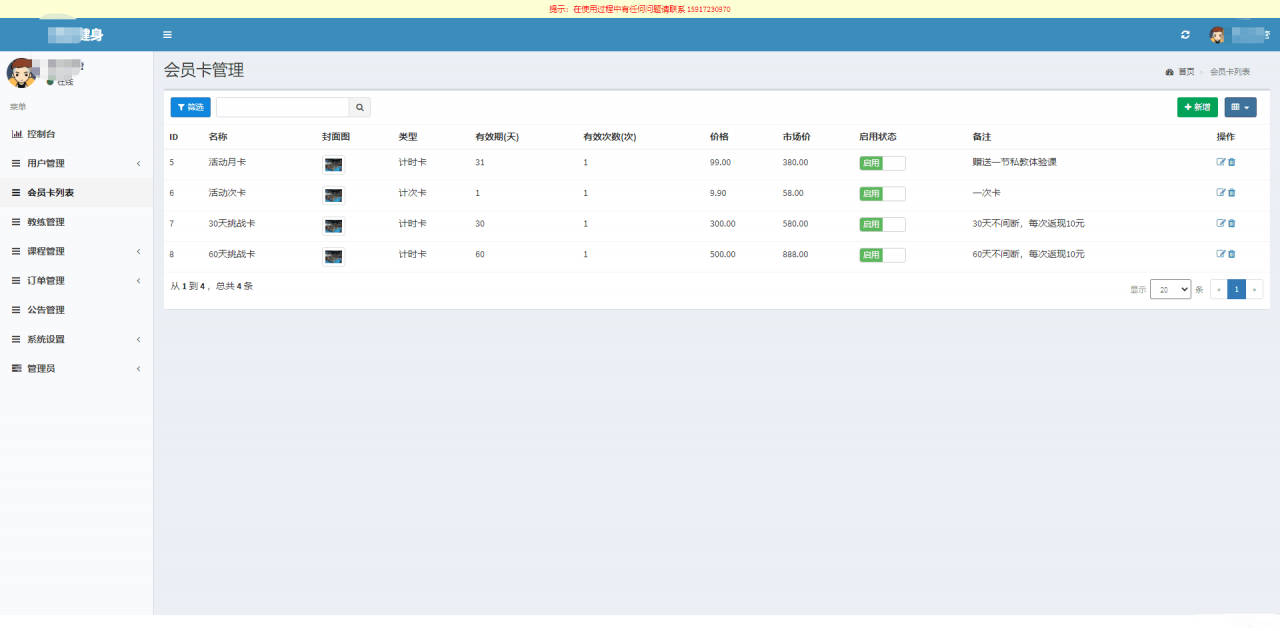Screen dimensions: 1280x631
Task: Toggle 启用 switch for 60天挑战卡
Action: point(882,255)
